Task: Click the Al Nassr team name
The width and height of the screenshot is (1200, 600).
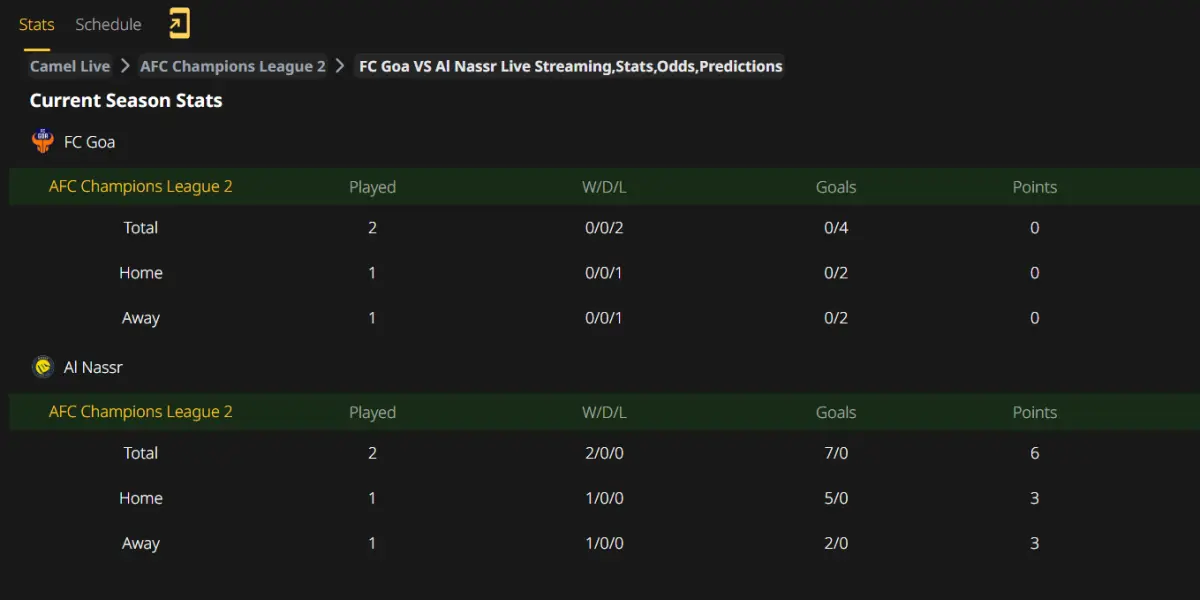Action: pos(93,367)
